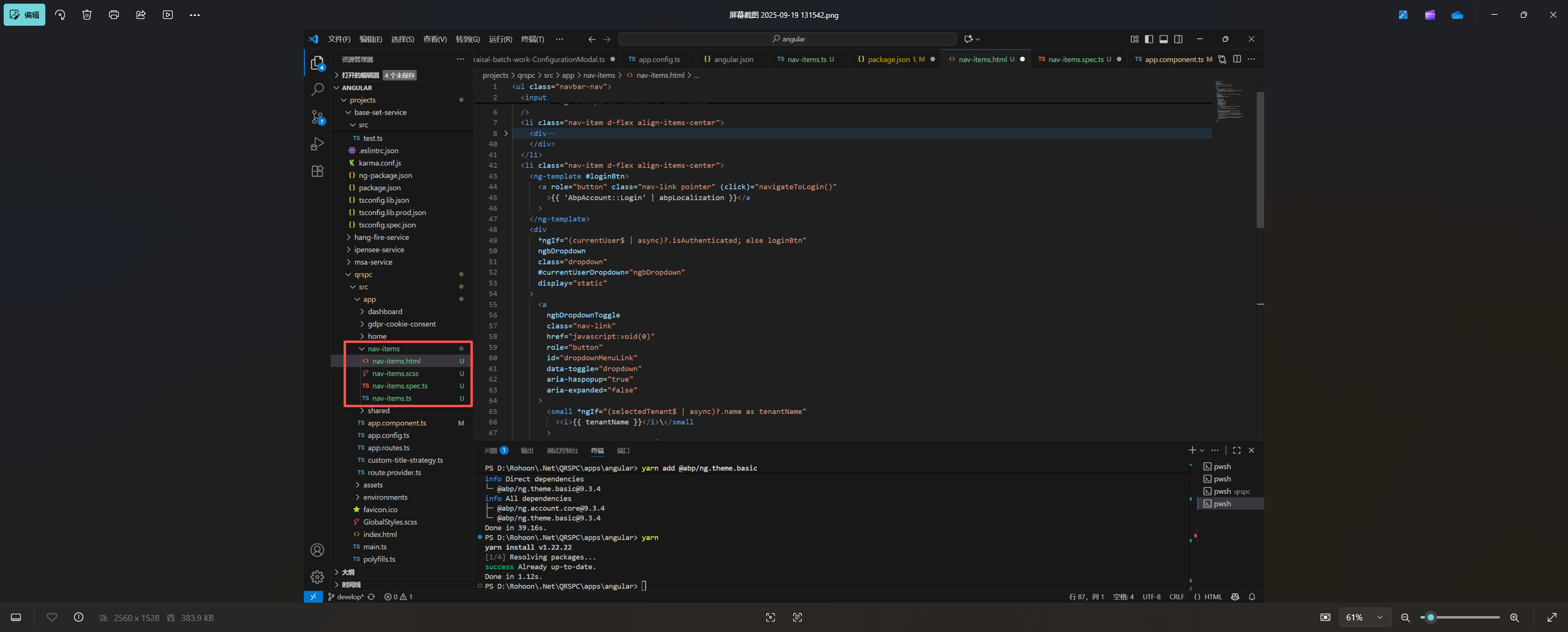Open the Source Control view icon

[317, 116]
